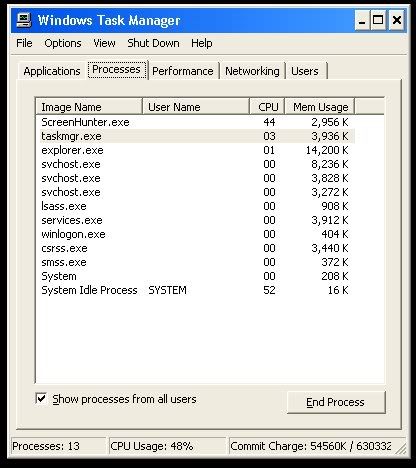Switch to the Applications tab
Viewport: 416px width, 468px height.
[52, 71]
